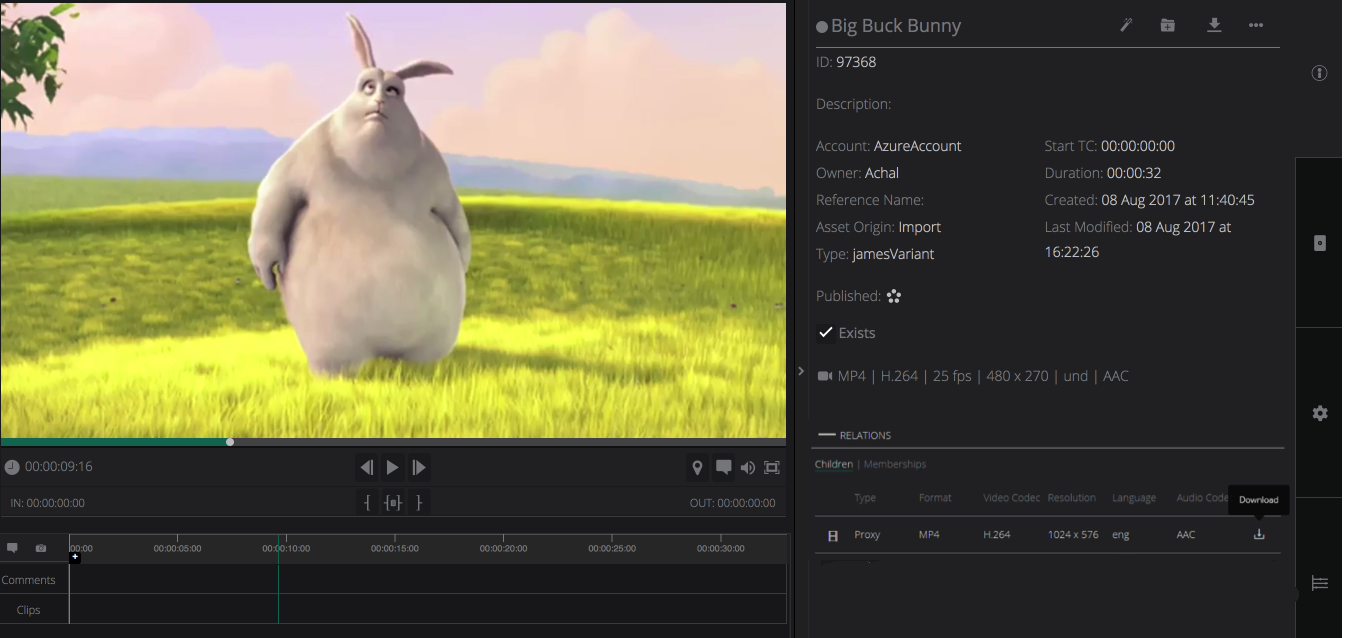Screen dimensions: 1345x638
Task: Mute the player volume
Action: click(x=747, y=467)
